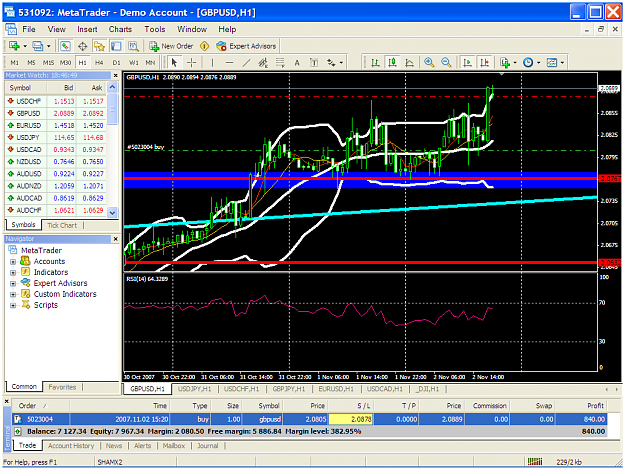Open the Tools menu

pyautogui.click(x=155, y=29)
